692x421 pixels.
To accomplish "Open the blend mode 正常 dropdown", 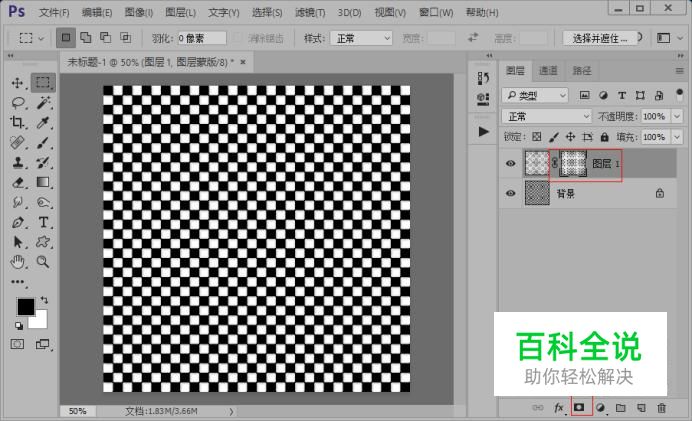I will click(x=546, y=116).
